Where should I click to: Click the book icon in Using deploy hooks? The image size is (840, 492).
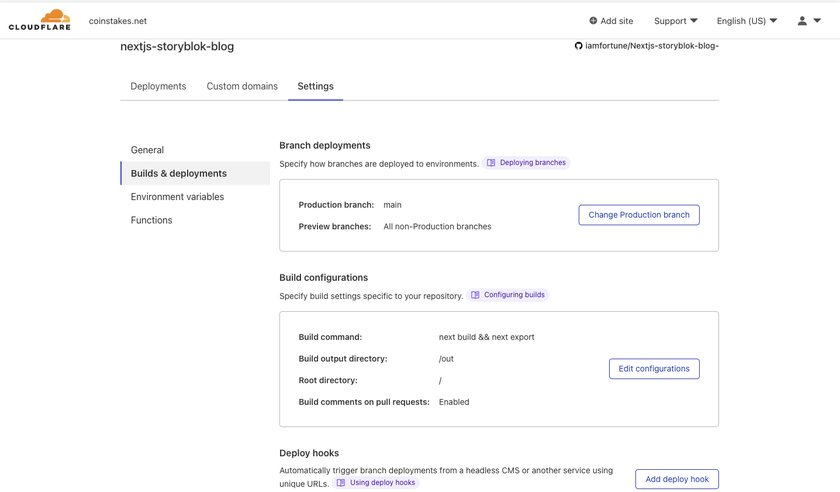(x=341, y=483)
